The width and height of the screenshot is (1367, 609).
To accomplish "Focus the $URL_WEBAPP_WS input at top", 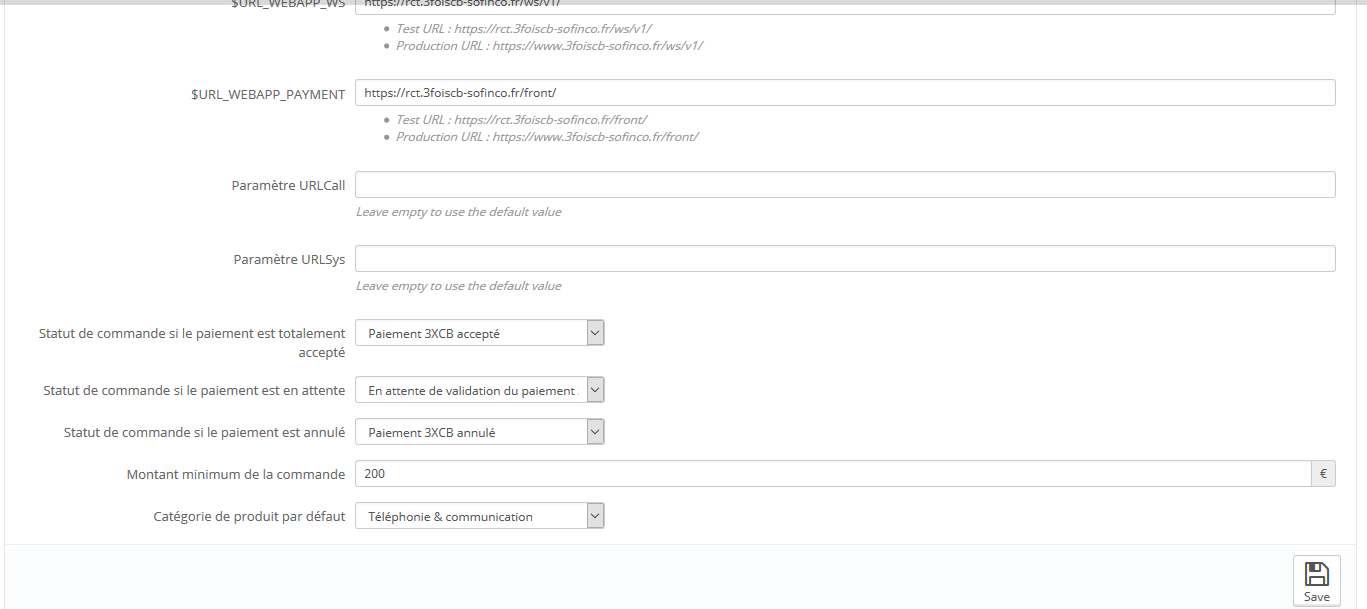I will click(845, 5).
